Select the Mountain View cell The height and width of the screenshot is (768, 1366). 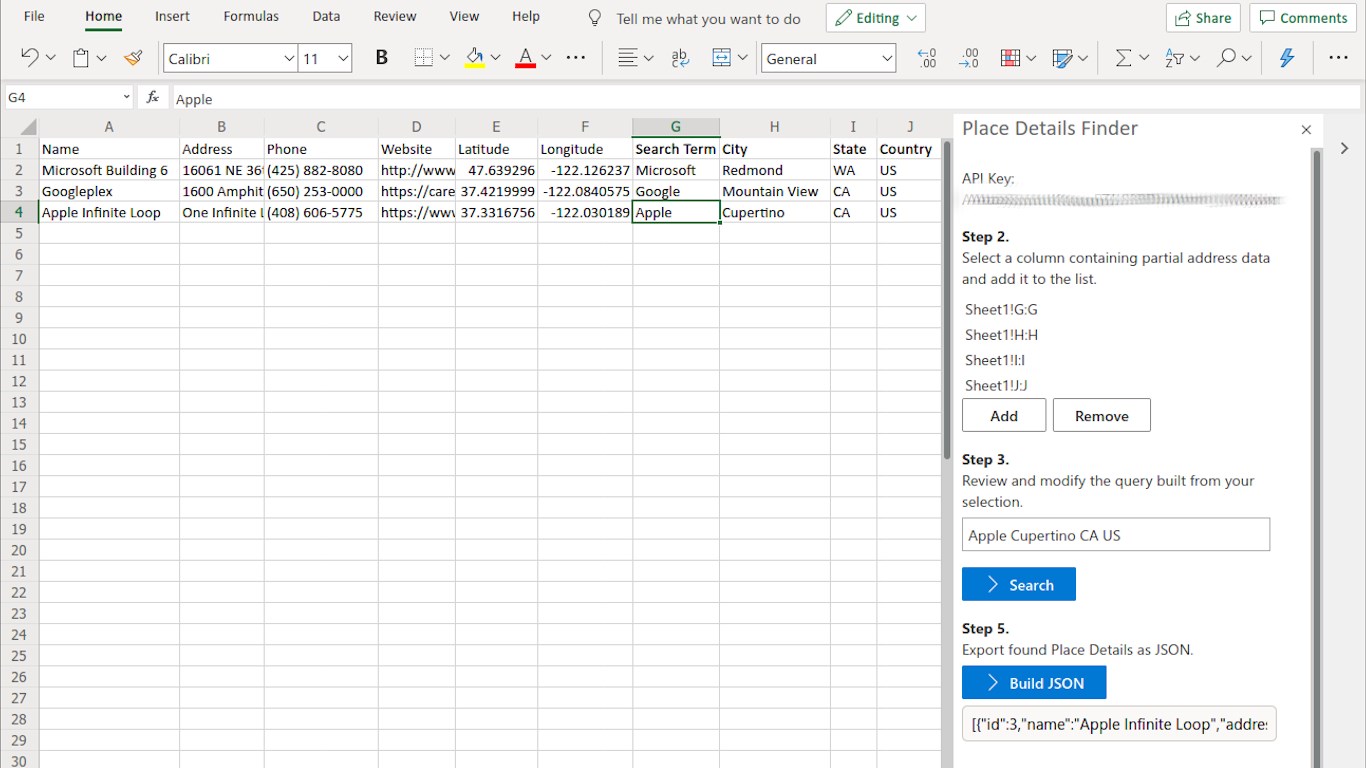[775, 191]
